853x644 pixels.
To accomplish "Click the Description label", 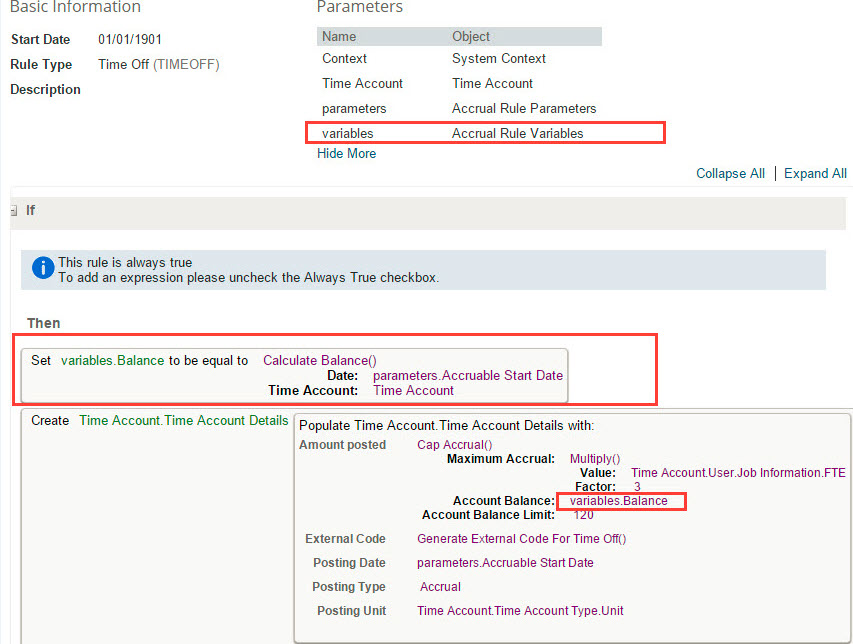I will coord(46,89).
